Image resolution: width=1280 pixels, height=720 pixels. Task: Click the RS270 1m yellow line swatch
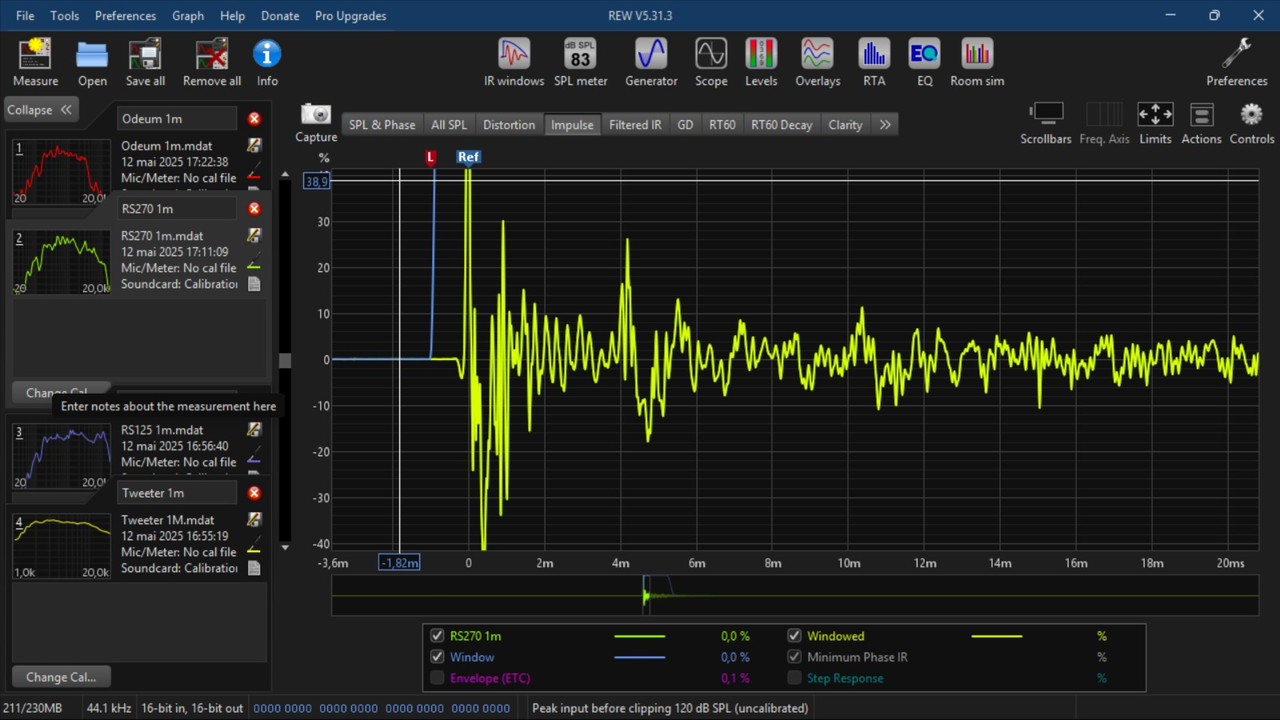click(639, 636)
